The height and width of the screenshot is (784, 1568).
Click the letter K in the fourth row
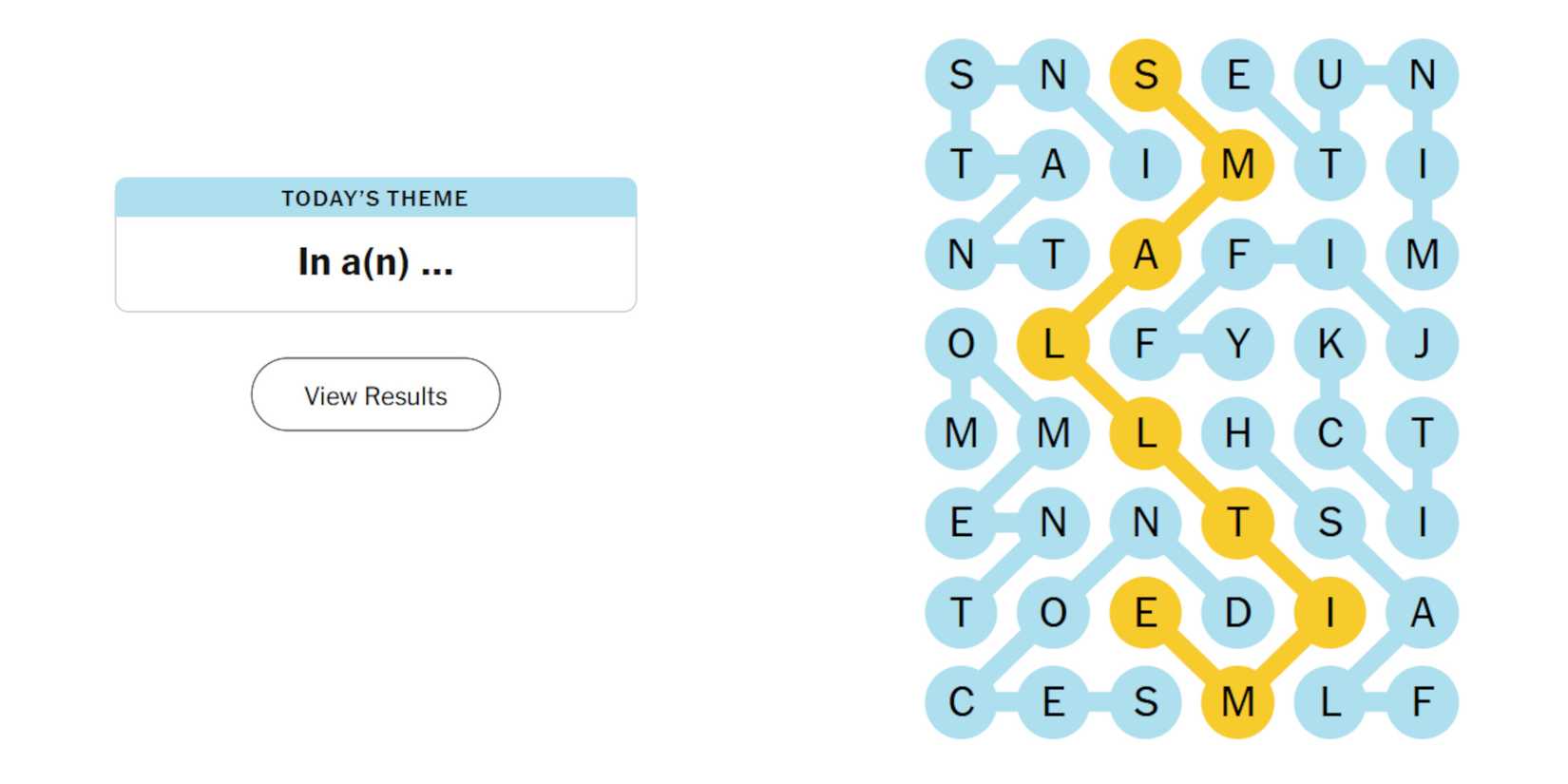coord(1330,345)
